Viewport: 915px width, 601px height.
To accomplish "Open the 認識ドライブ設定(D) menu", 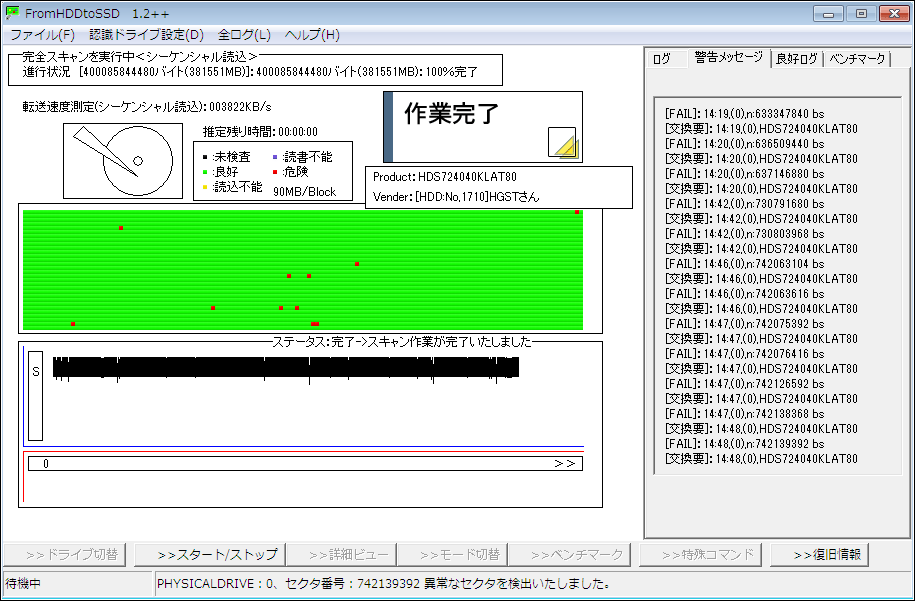I will 146,35.
